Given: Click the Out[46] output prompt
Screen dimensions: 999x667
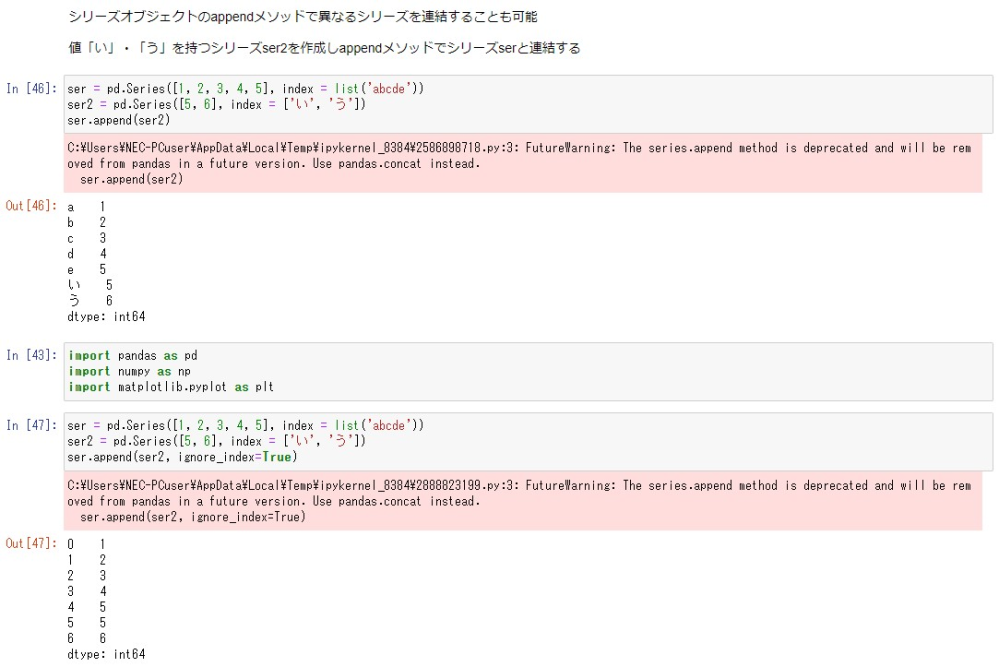Looking at the screenshot, I should 31,206.
